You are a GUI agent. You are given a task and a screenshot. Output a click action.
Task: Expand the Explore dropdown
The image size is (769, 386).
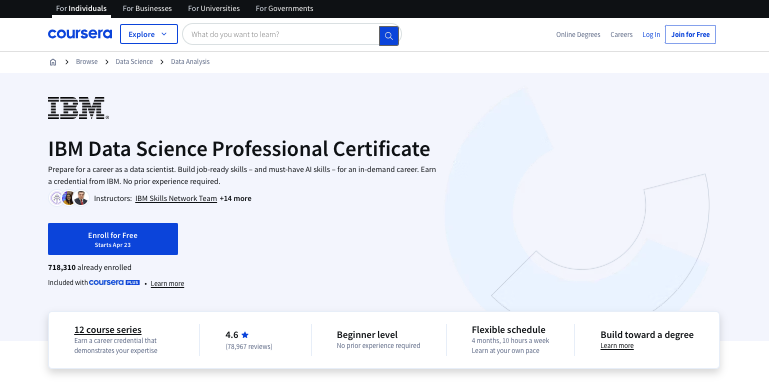149,34
